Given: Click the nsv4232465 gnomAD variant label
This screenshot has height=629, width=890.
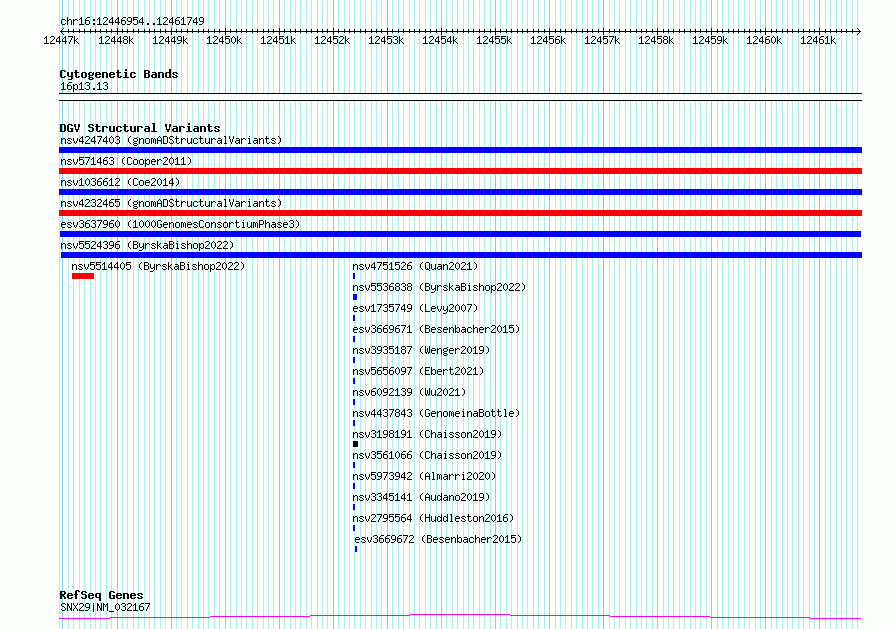Looking at the screenshot, I should (x=171, y=203).
